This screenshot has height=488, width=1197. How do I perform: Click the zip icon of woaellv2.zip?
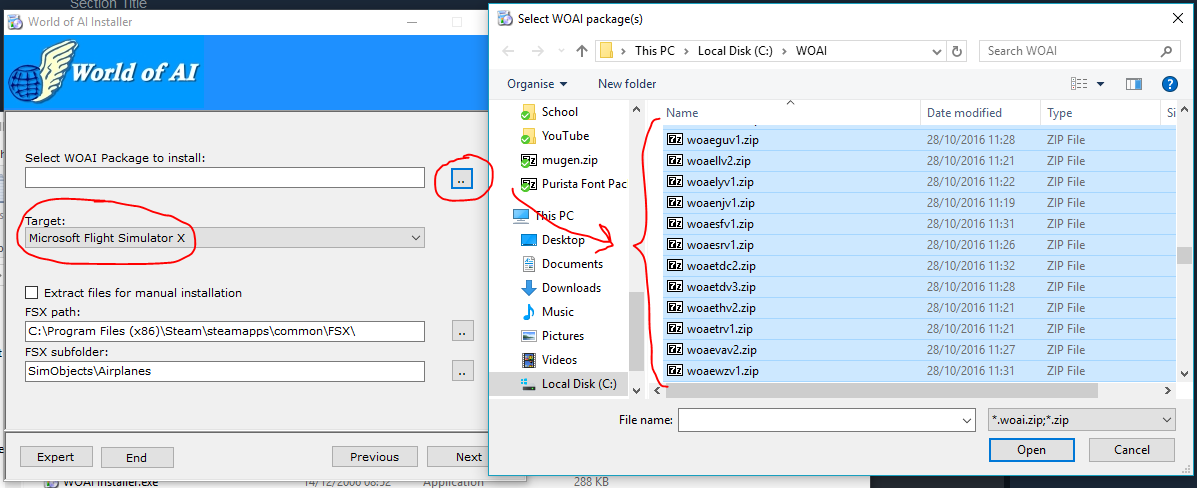(x=675, y=161)
